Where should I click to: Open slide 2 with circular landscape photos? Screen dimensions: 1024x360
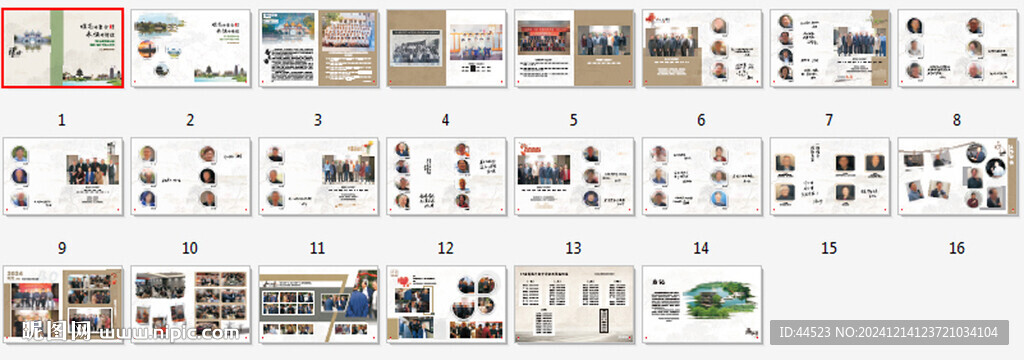point(190,48)
